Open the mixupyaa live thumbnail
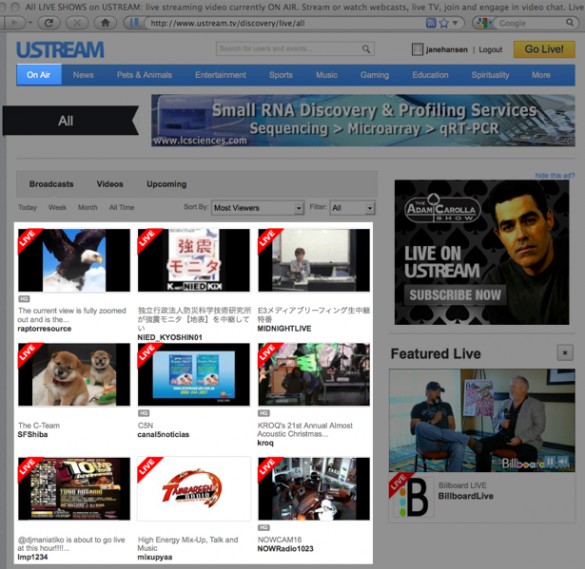 click(194, 489)
